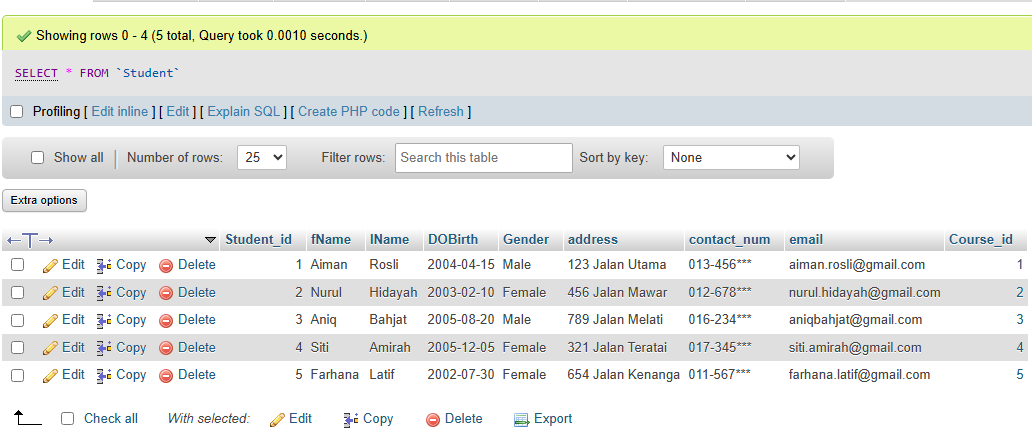Select checkbox for Aiman Rosli row
The image size is (1032, 437).
click(x=18, y=265)
